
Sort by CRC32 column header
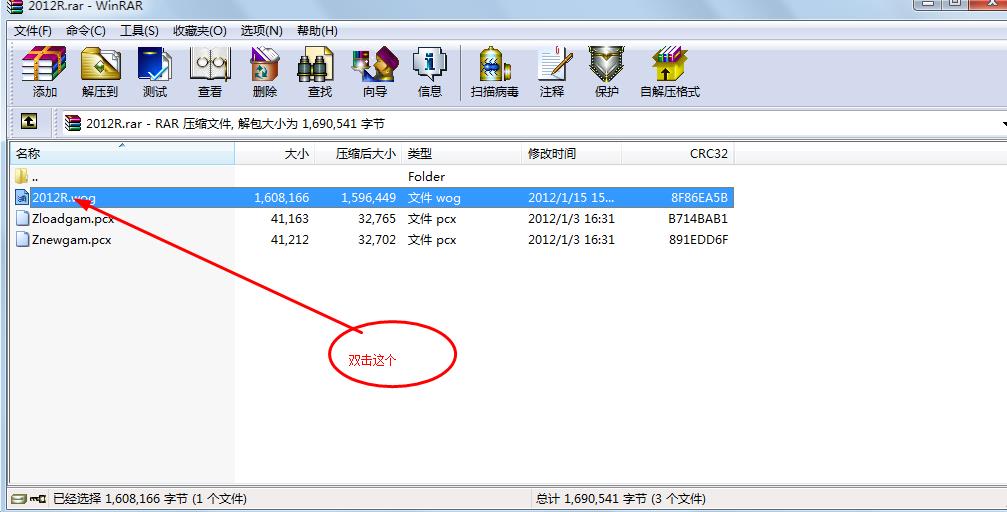(x=678, y=154)
